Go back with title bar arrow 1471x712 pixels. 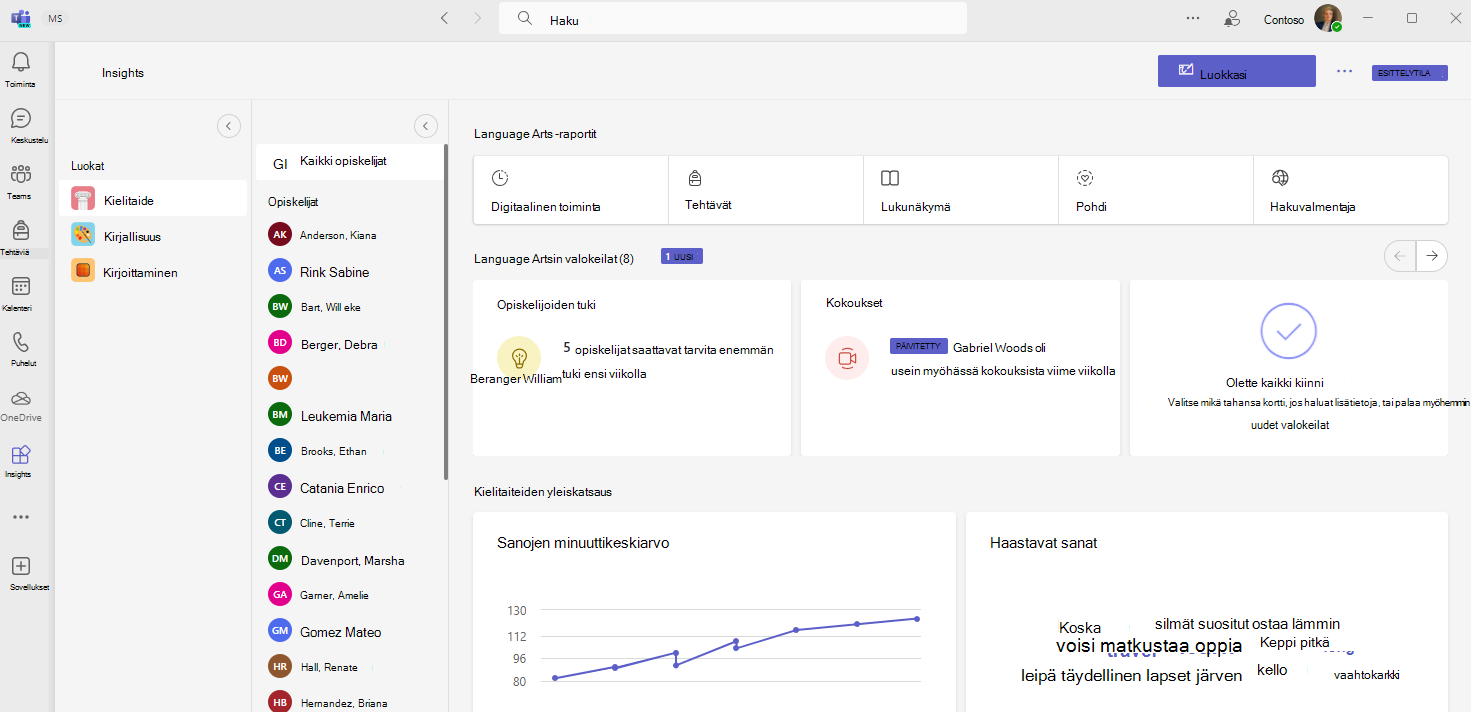(x=444, y=18)
